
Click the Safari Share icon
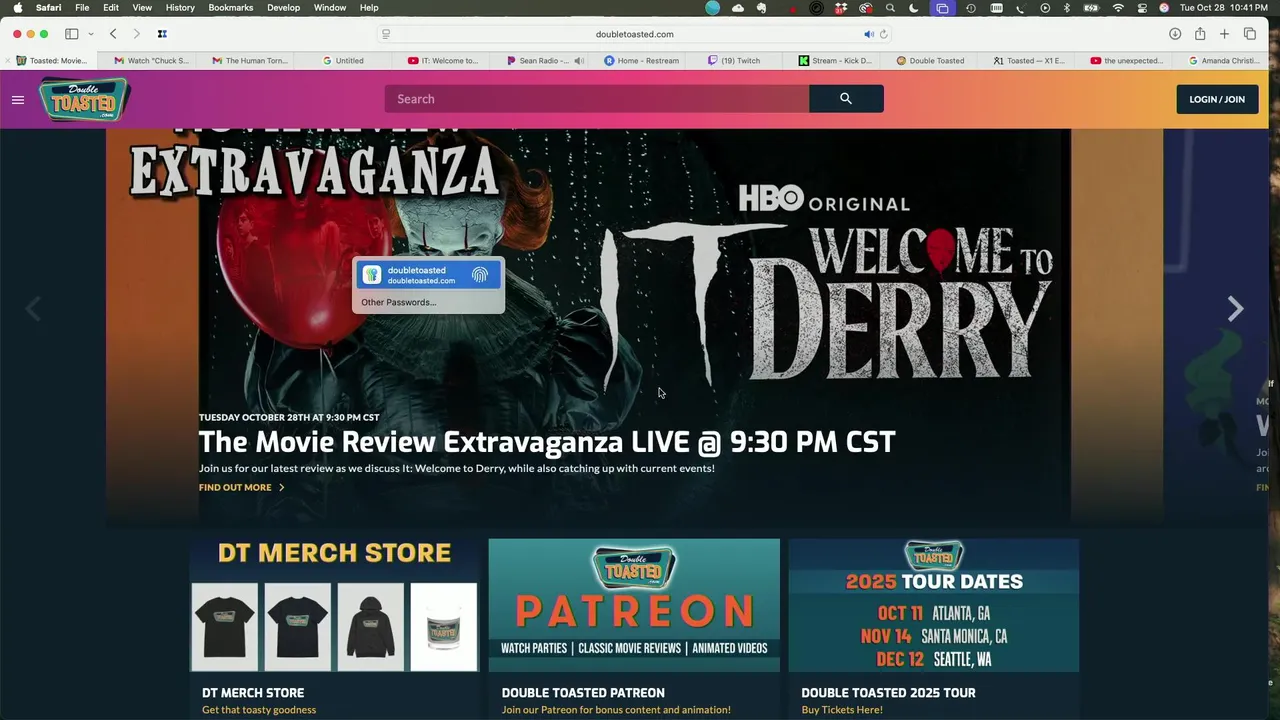[1200, 34]
